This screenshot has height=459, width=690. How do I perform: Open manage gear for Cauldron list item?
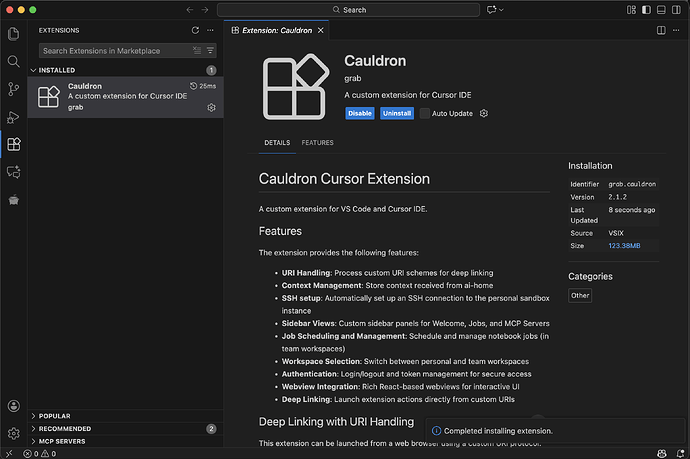[211, 107]
